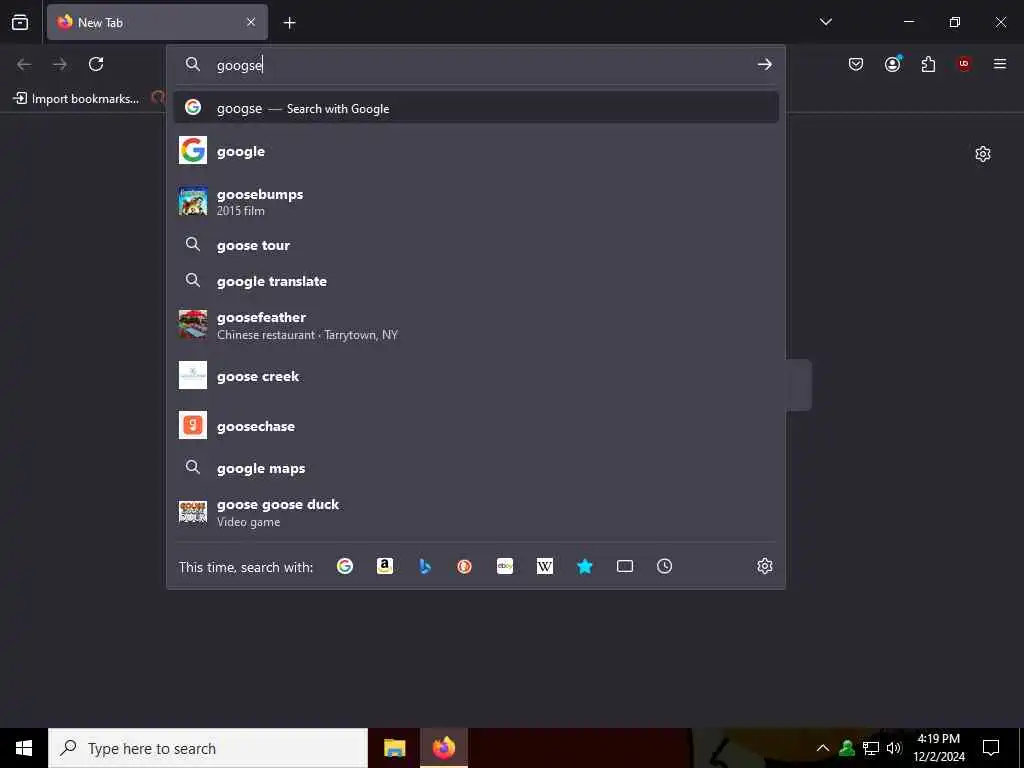Open a new tab with plus button
The width and height of the screenshot is (1024, 768).
(x=289, y=23)
